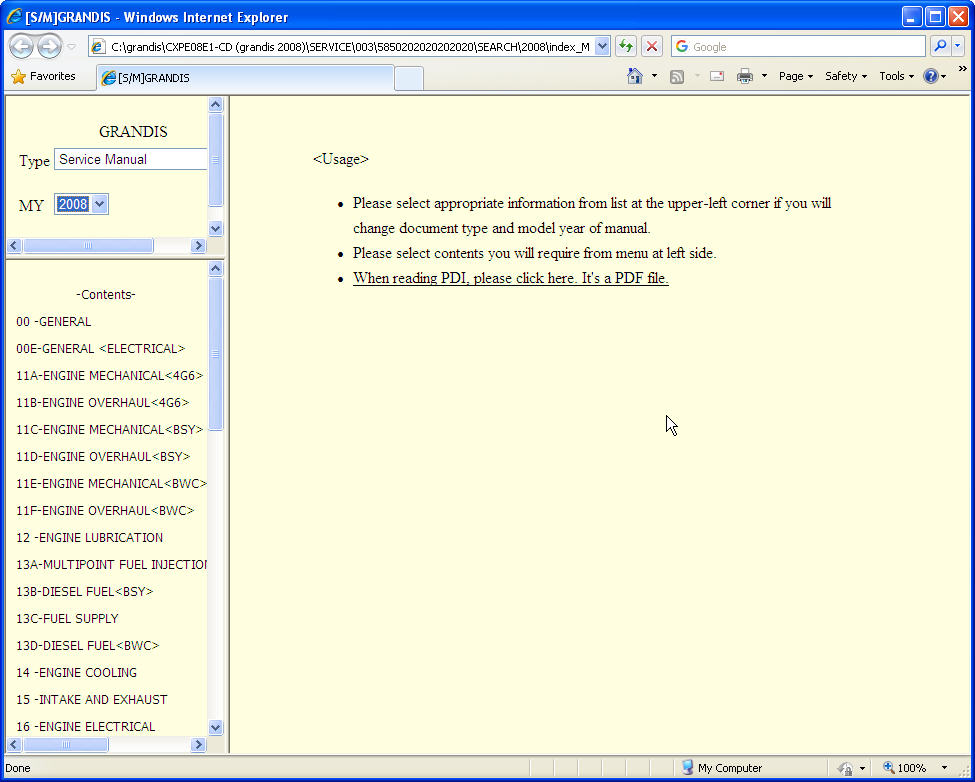Open the Favorites star button

click(x=44, y=76)
